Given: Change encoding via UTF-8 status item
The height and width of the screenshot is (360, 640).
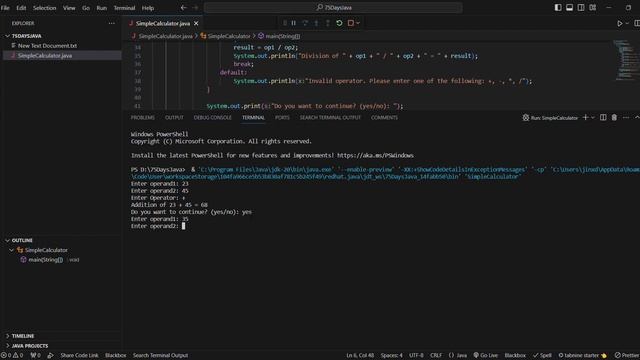Looking at the screenshot, I should (x=416, y=356).
